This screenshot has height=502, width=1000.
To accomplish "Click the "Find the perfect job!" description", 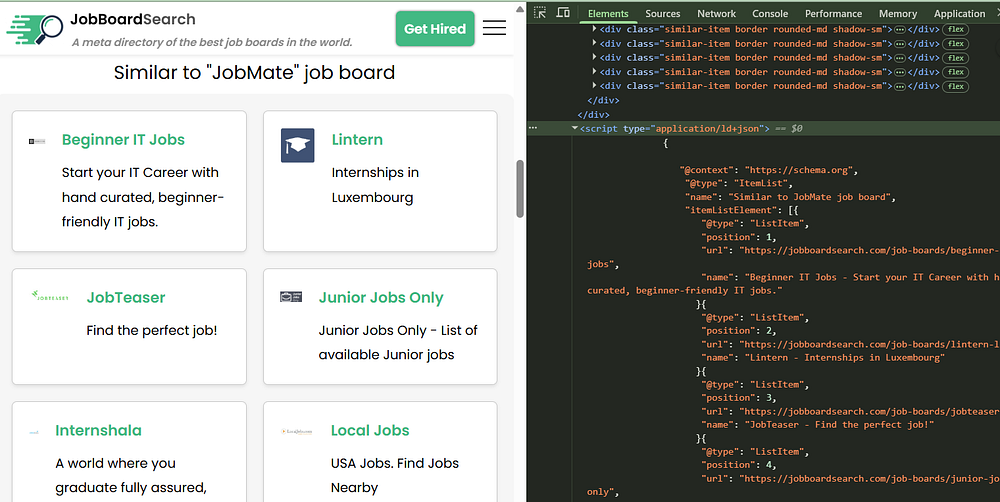I will (152, 330).
